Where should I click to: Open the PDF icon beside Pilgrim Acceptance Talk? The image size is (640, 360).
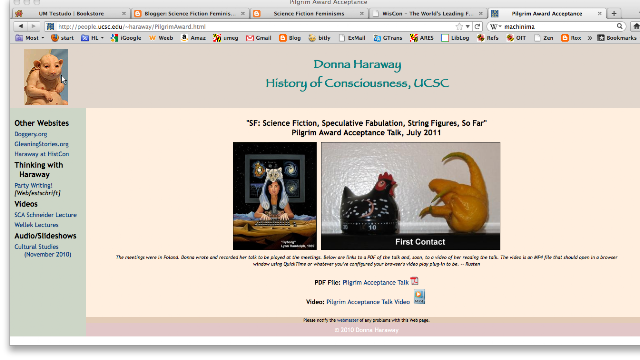click(414, 281)
